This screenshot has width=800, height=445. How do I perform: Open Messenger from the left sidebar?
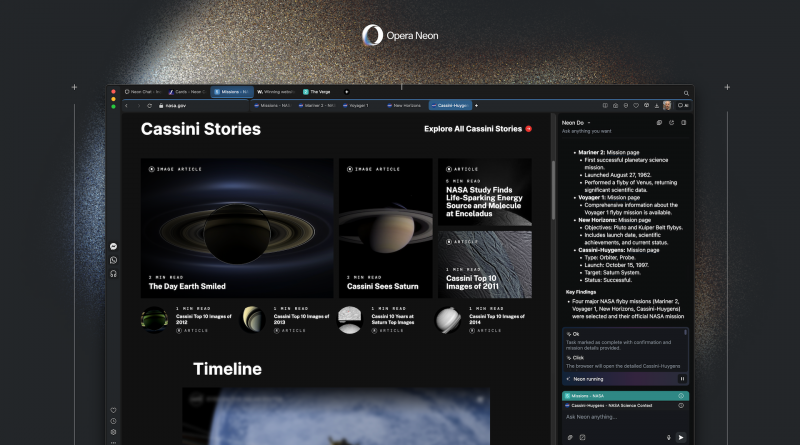pos(114,247)
